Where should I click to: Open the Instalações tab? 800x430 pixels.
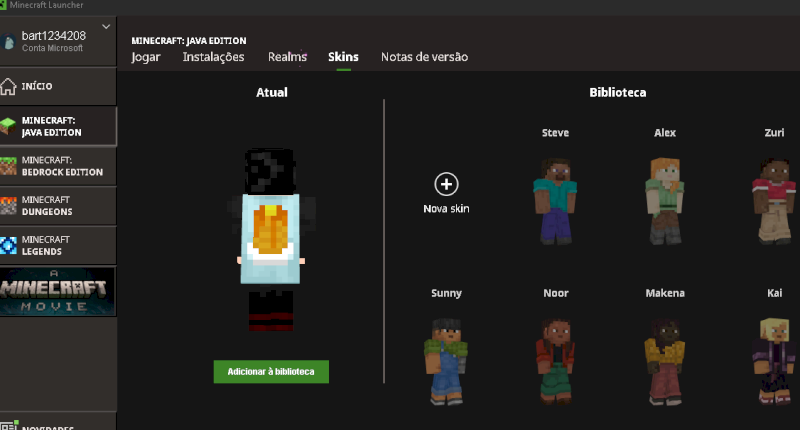coord(213,57)
